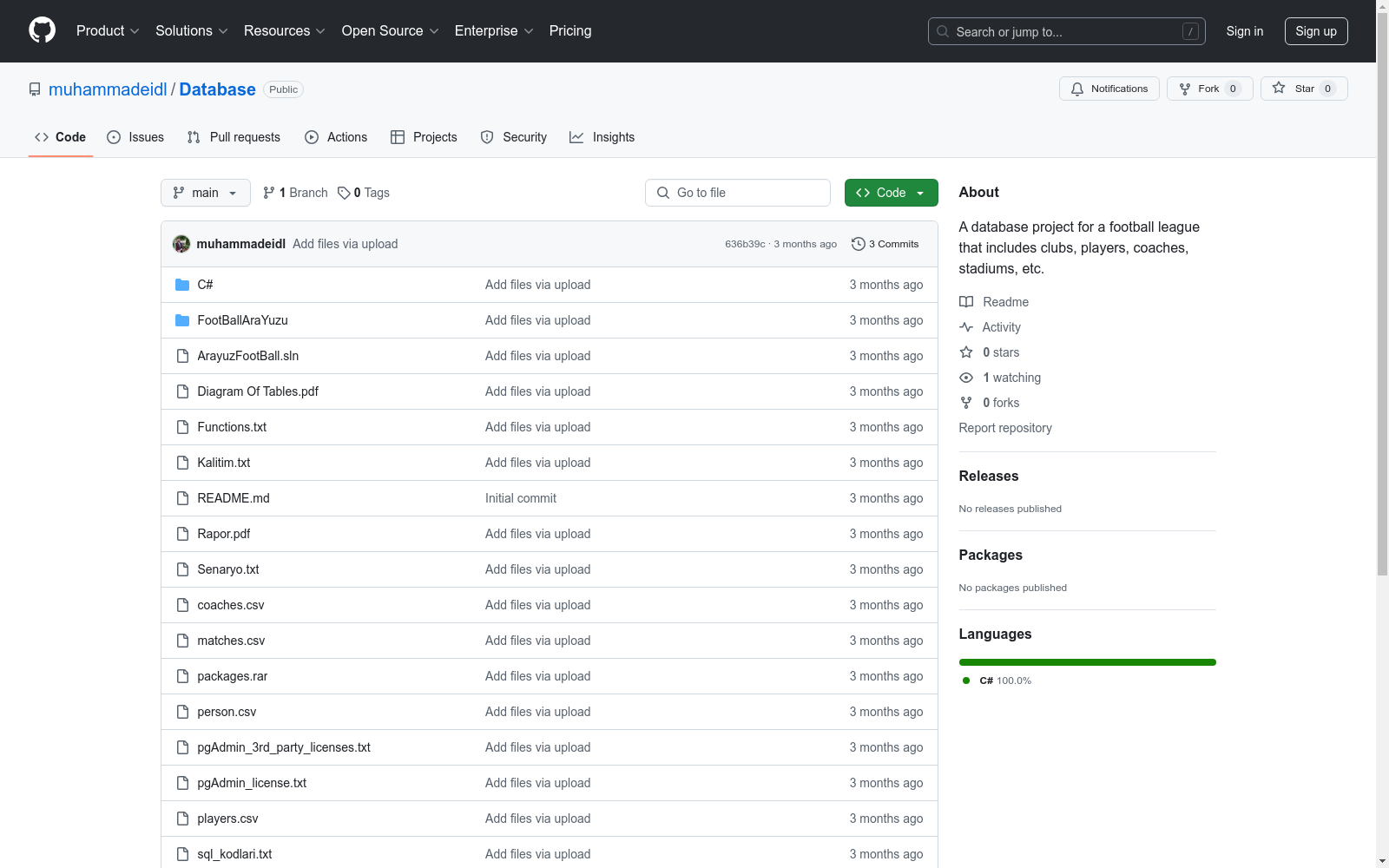Open the FootBallAraYuzu folder icon

click(182, 320)
